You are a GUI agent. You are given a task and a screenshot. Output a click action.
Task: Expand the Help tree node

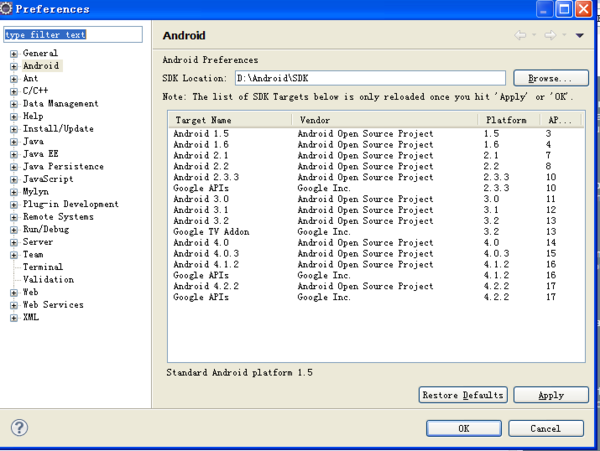click(14, 117)
